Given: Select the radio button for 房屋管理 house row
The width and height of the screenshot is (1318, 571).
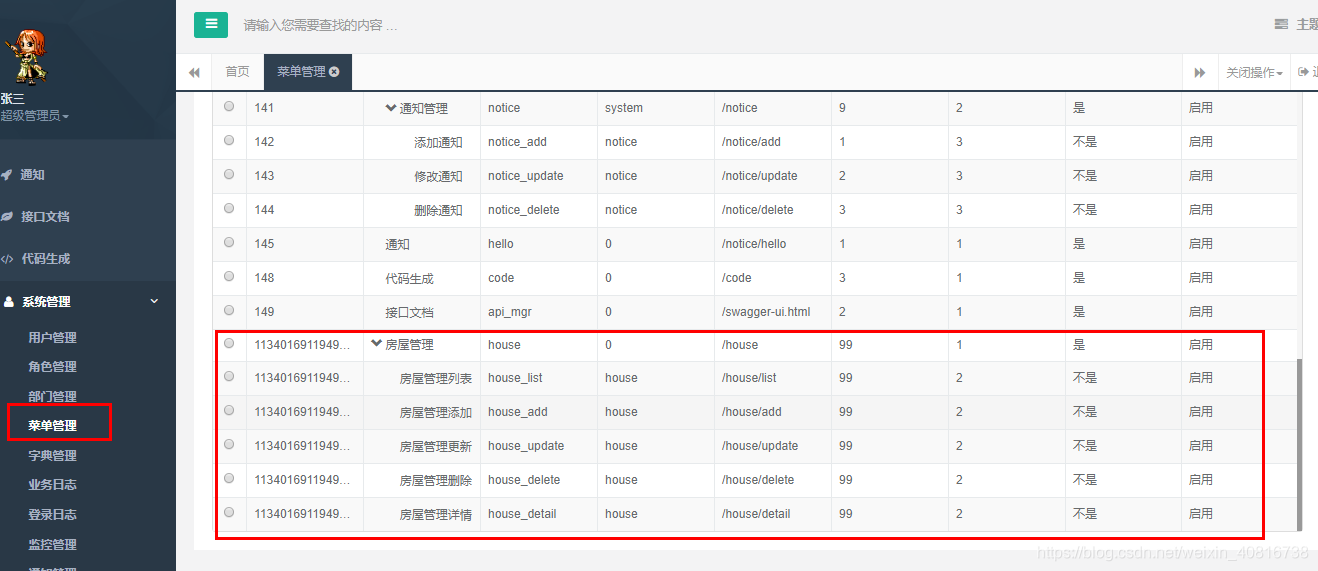Looking at the screenshot, I should click(x=229, y=343).
